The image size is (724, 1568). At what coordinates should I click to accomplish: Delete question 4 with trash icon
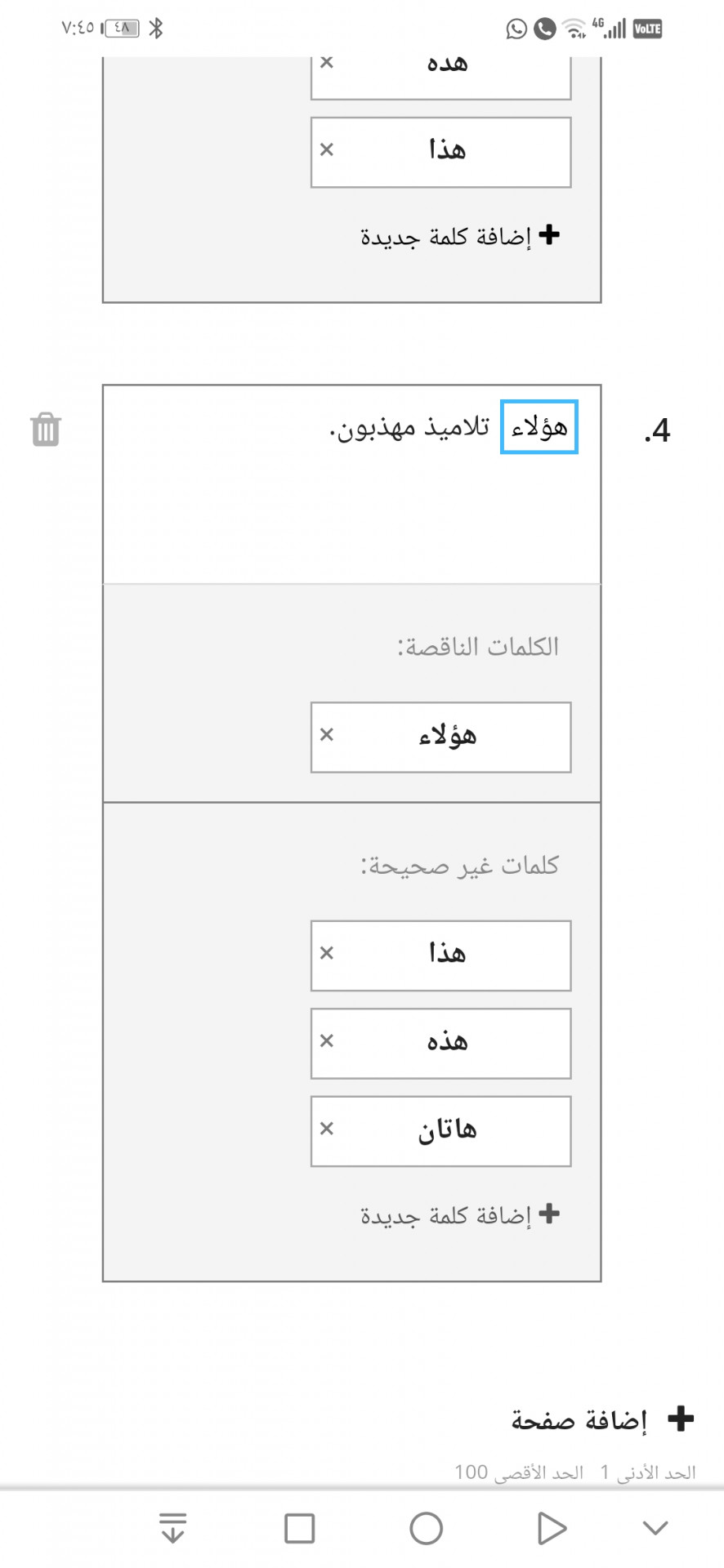(x=46, y=430)
